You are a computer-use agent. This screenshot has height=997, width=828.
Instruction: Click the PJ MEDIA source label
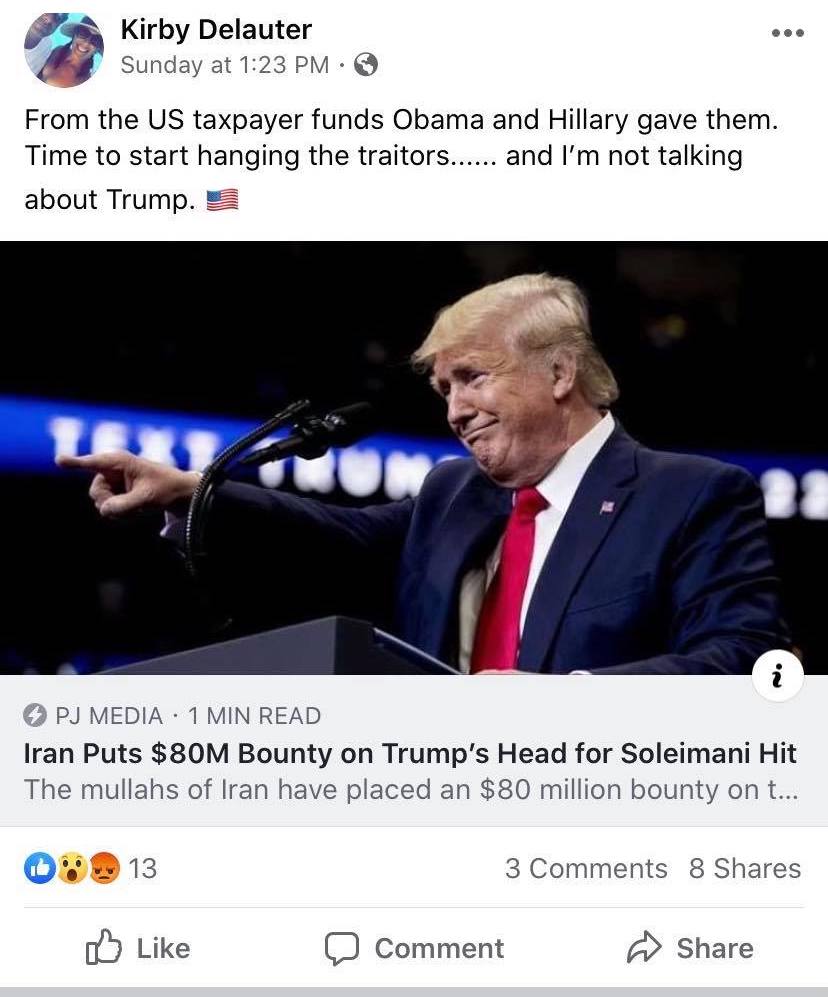point(109,716)
